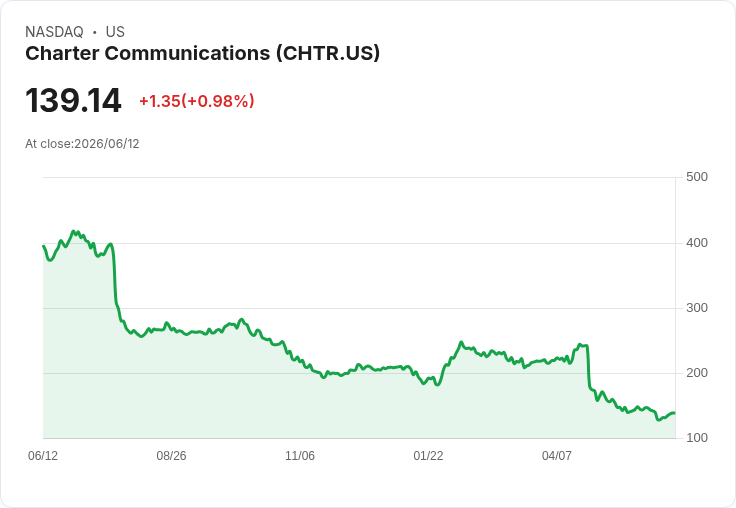The width and height of the screenshot is (736, 508).
Task: Click the NASDAQ exchange label
Action: click(54, 32)
